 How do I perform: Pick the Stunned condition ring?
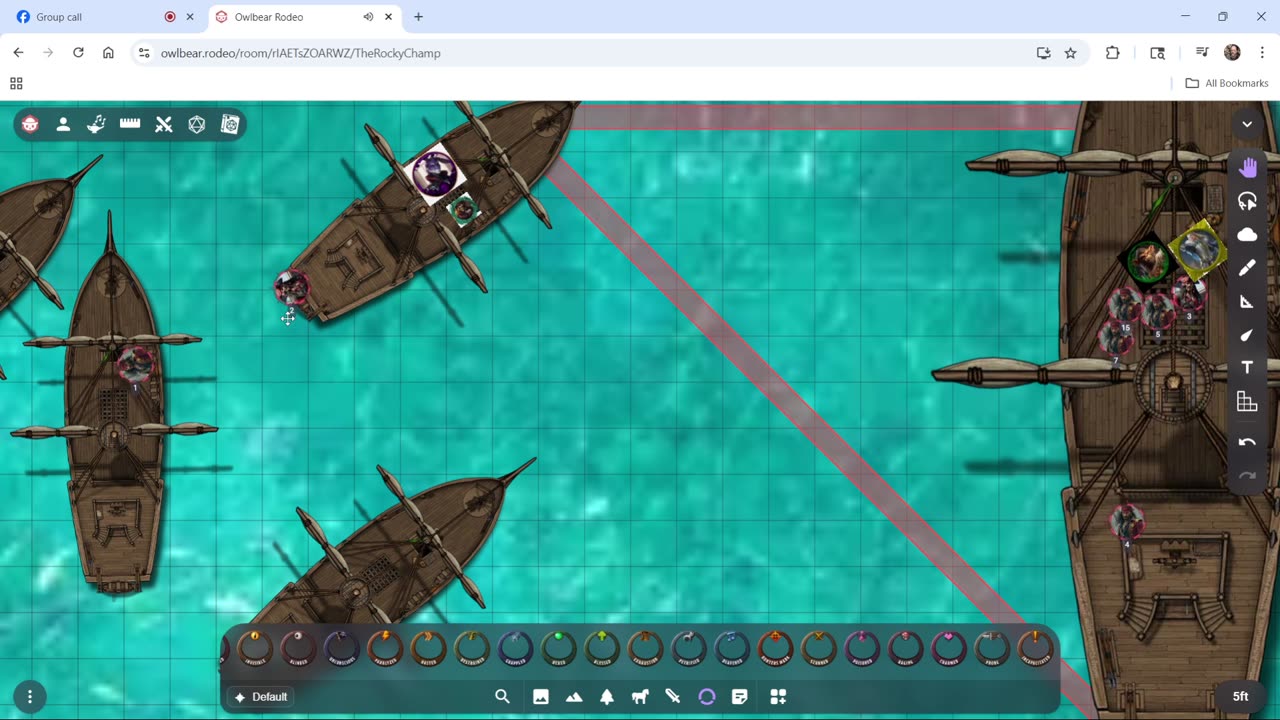pyautogui.click(x=820, y=649)
